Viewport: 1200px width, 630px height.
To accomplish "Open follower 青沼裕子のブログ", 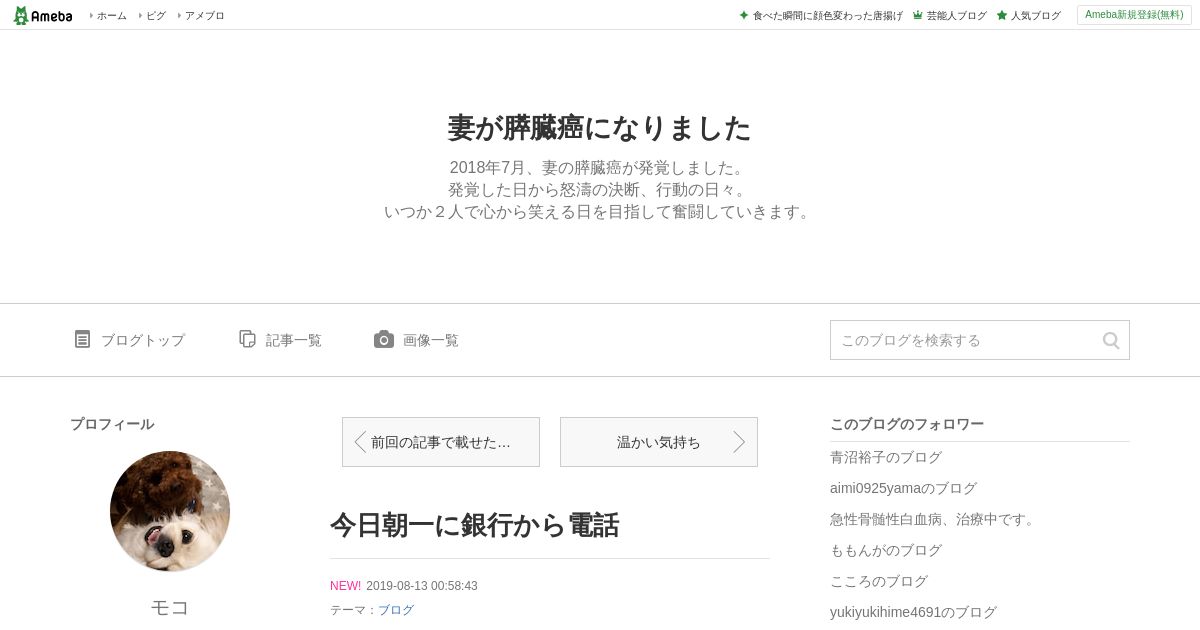I will click(x=886, y=457).
